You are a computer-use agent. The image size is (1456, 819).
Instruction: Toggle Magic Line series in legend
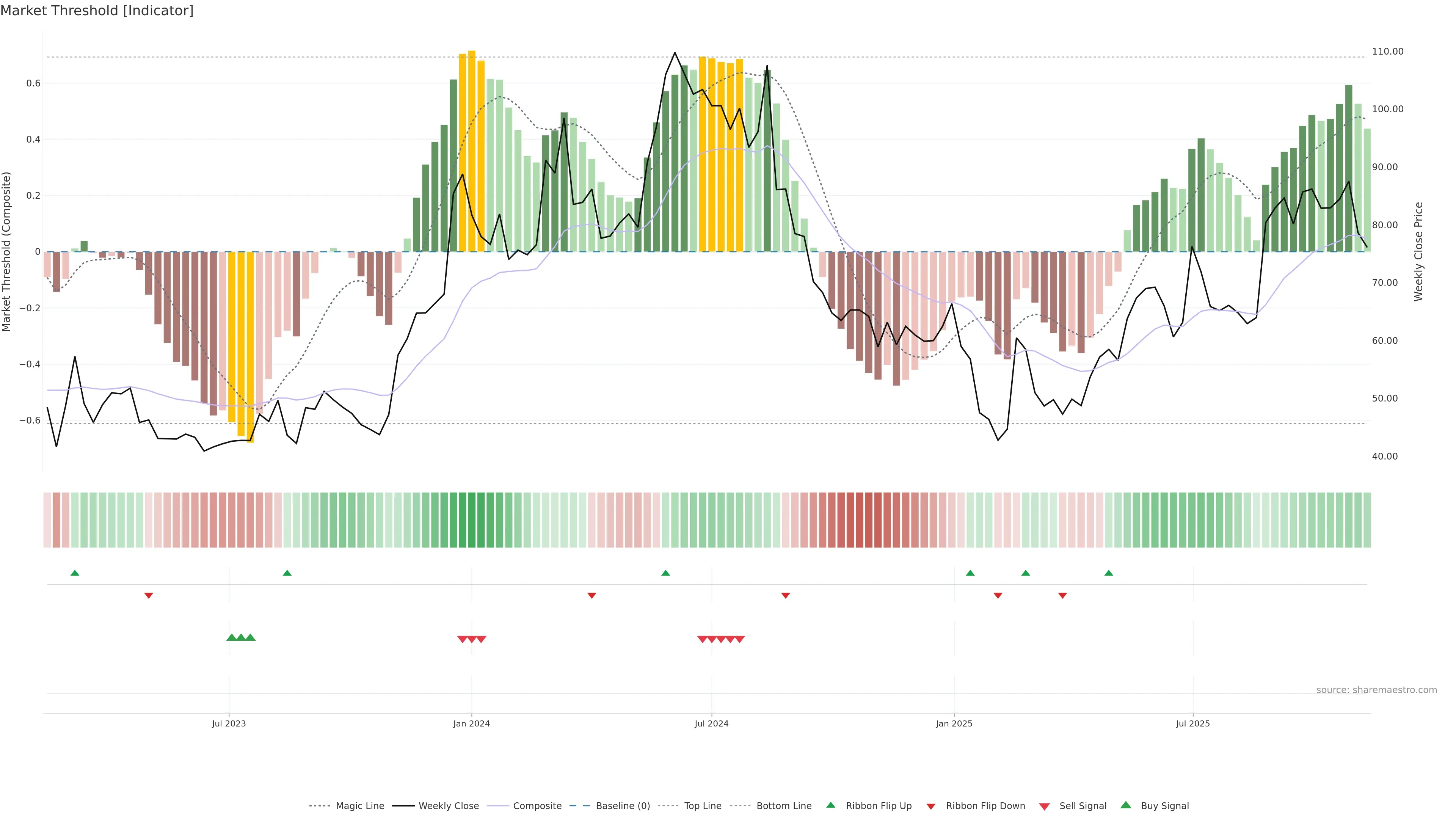tap(359, 806)
